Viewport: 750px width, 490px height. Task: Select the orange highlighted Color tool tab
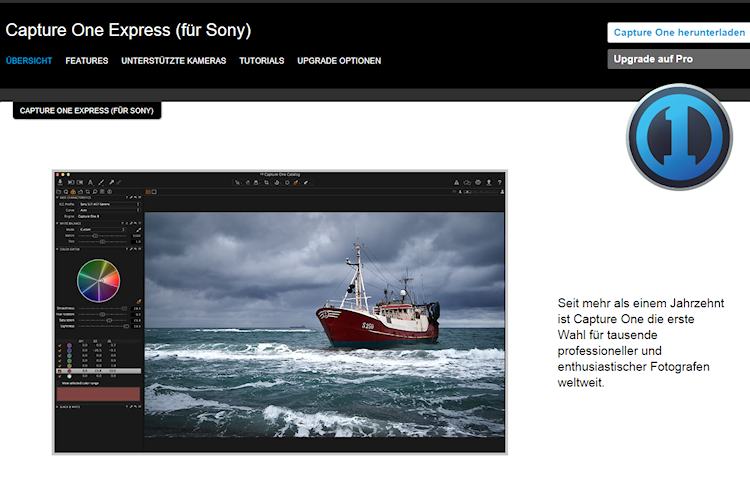73,192
